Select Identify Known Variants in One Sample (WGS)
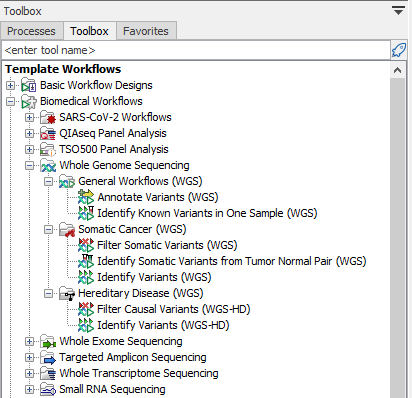The height and width of the screenshot is (398, 412). coord(207,213)
